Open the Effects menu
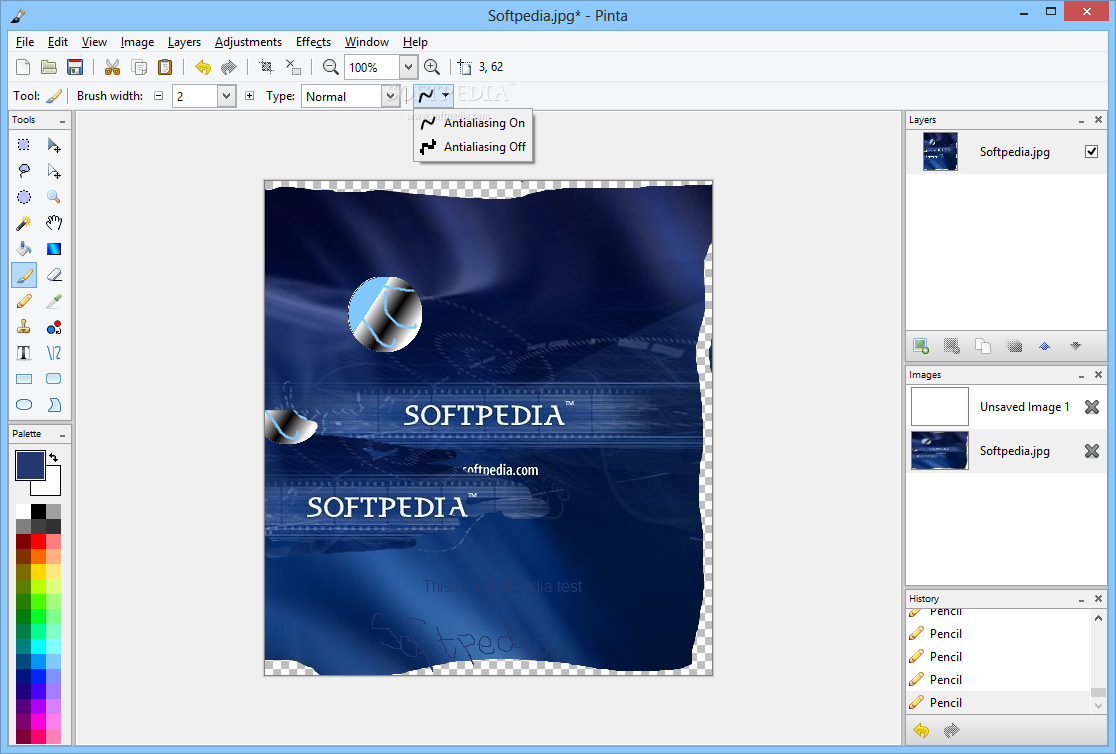1116x754 pixels. pyautogui.click(x=313, y=42)
